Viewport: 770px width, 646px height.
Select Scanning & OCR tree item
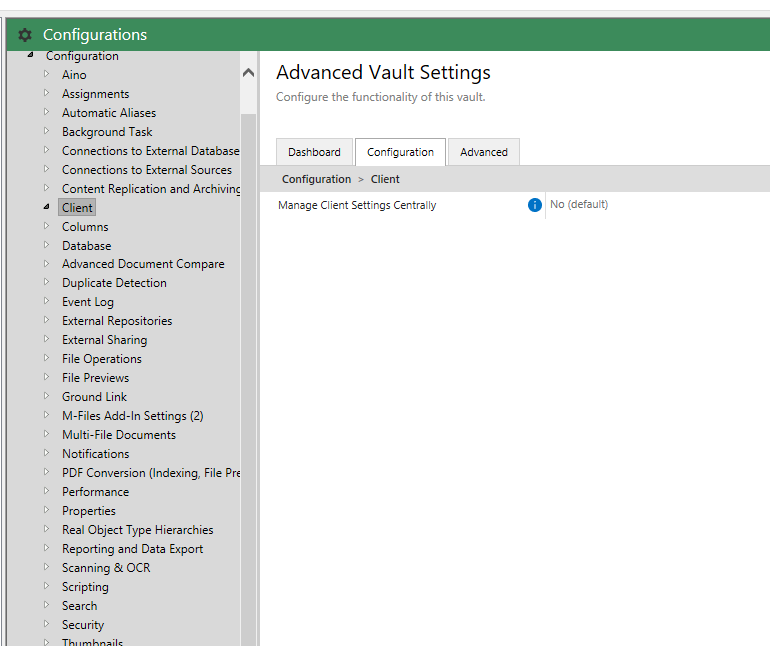[x=106, y=568]
